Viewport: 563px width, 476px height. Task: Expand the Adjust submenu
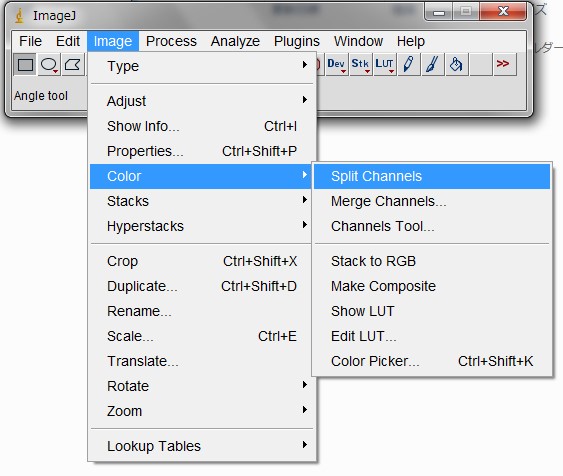tap(202, 101)
